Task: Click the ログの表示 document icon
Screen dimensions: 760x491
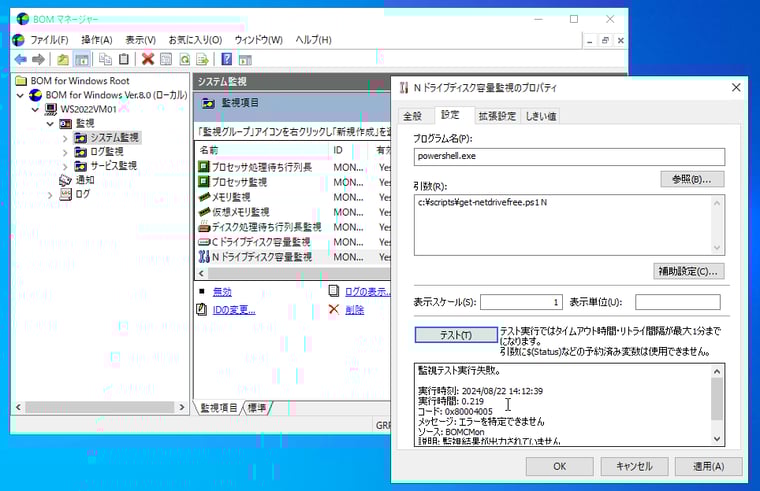Action: point(333,291)
